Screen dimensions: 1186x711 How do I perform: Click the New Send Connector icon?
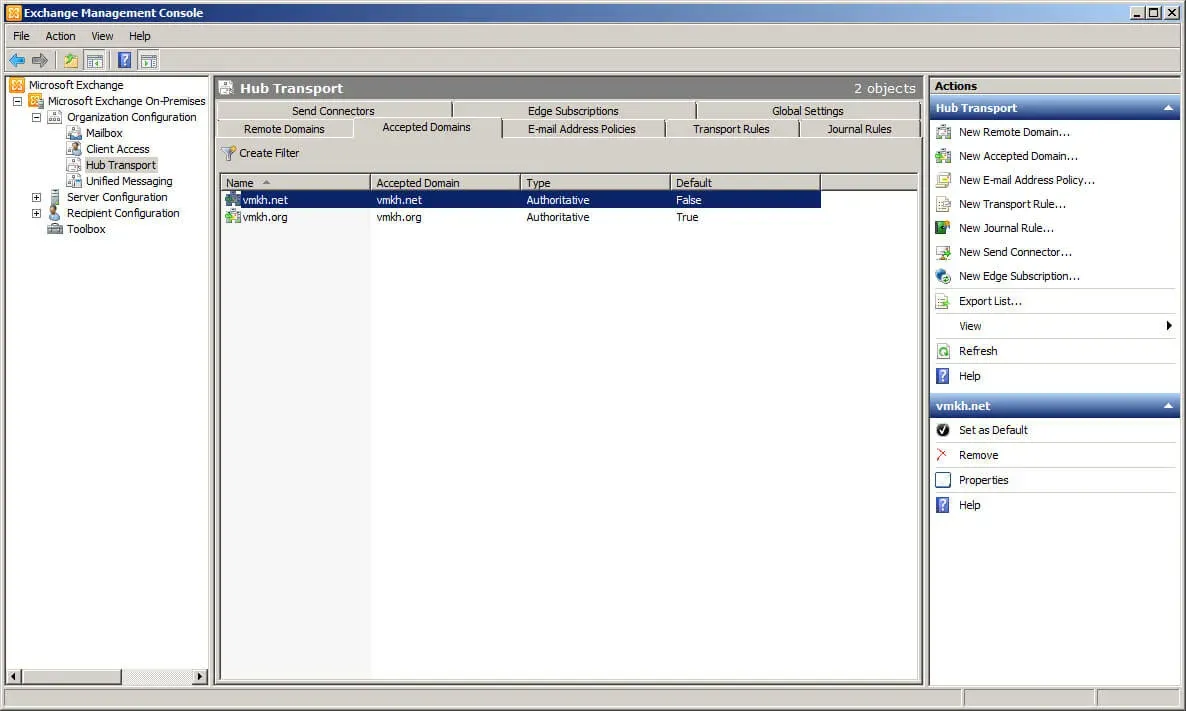(x=943, y=252)
